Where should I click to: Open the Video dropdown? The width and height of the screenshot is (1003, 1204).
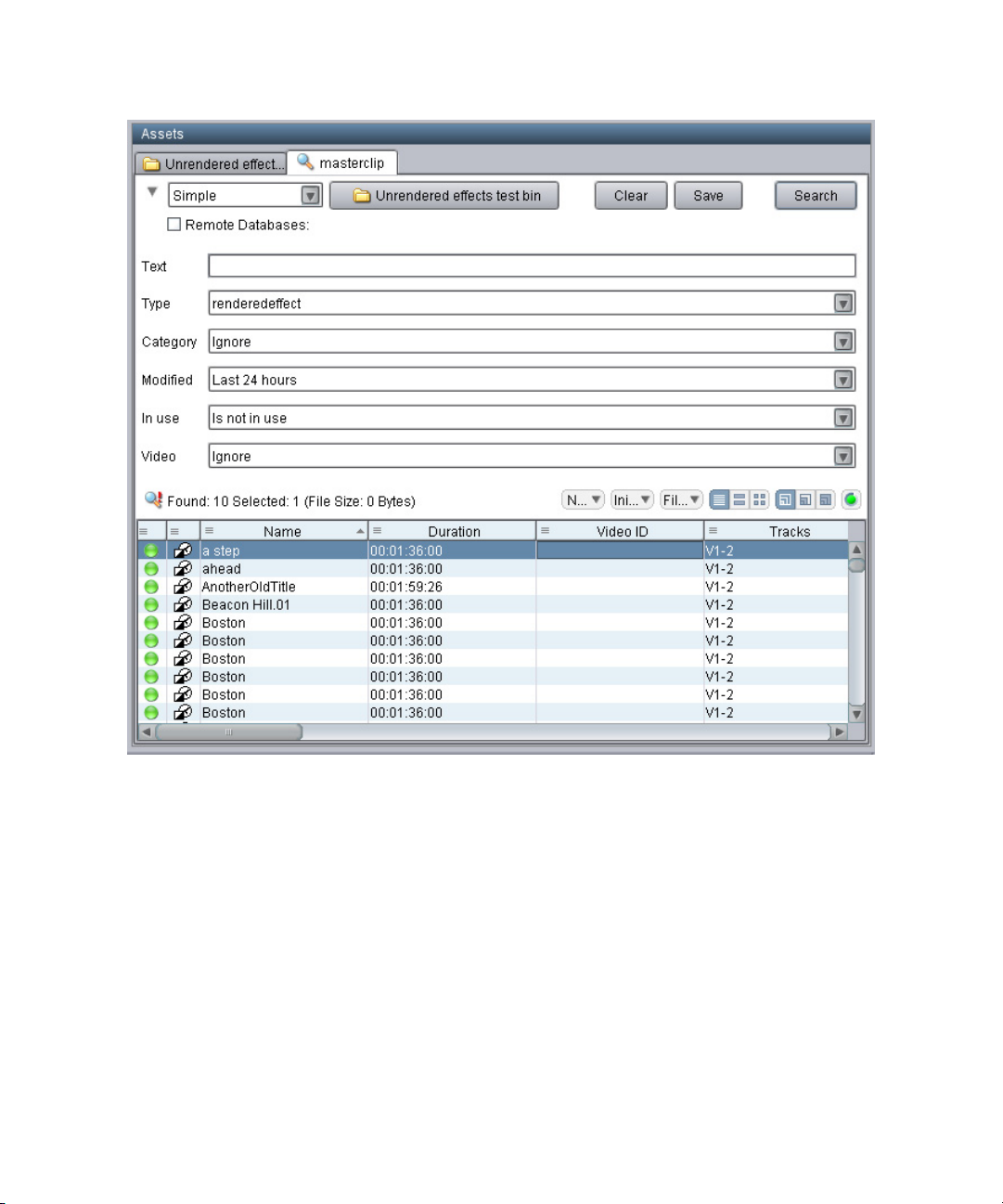click(532, 456)
